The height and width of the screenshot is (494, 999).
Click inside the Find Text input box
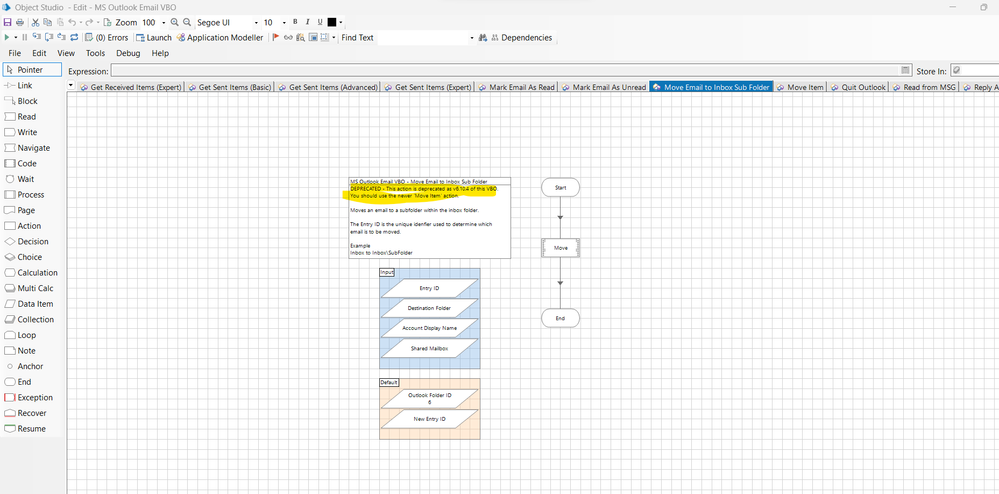tap(421, 38)
